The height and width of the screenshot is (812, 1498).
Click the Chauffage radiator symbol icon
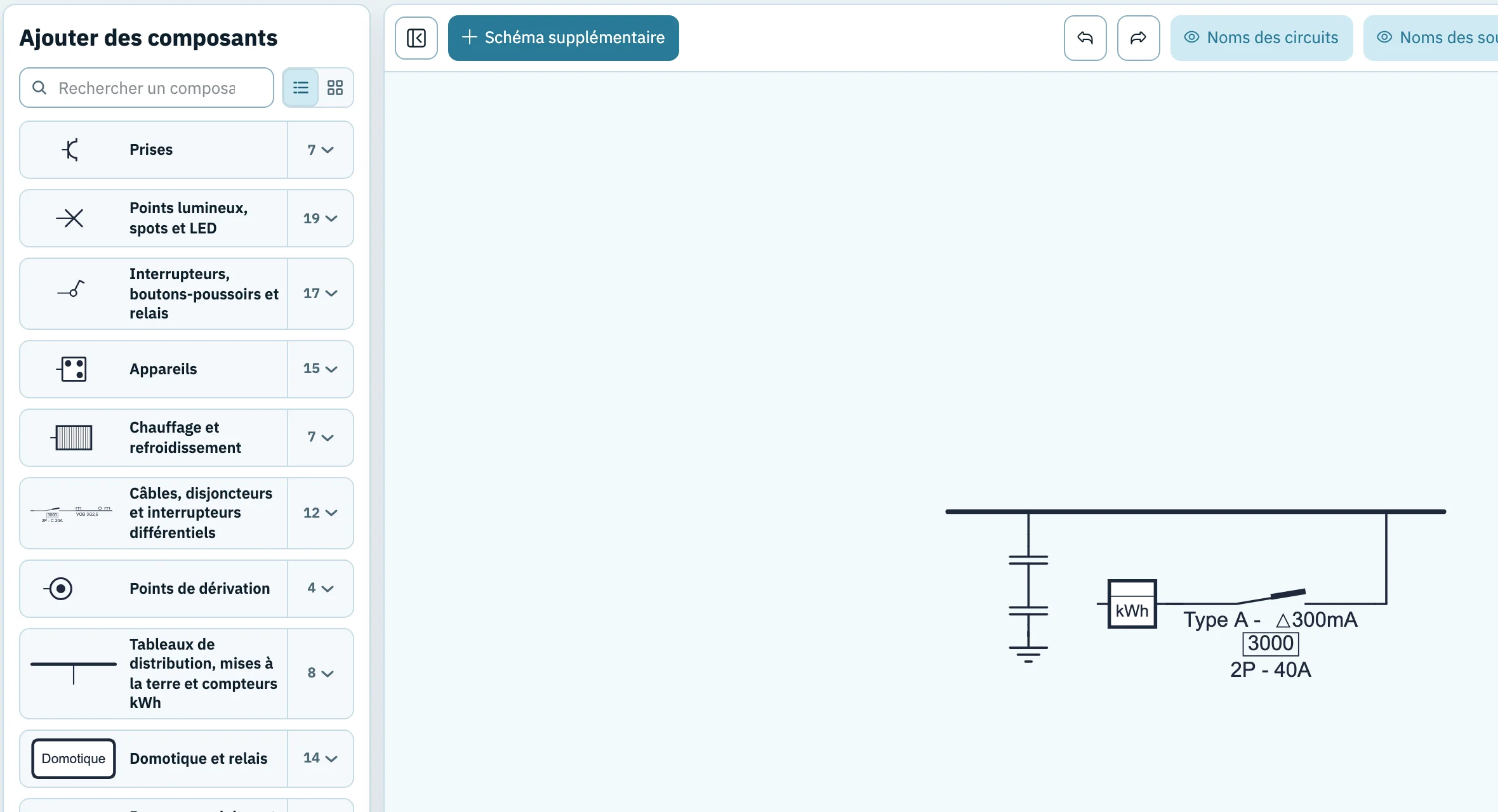click(72, 438)
